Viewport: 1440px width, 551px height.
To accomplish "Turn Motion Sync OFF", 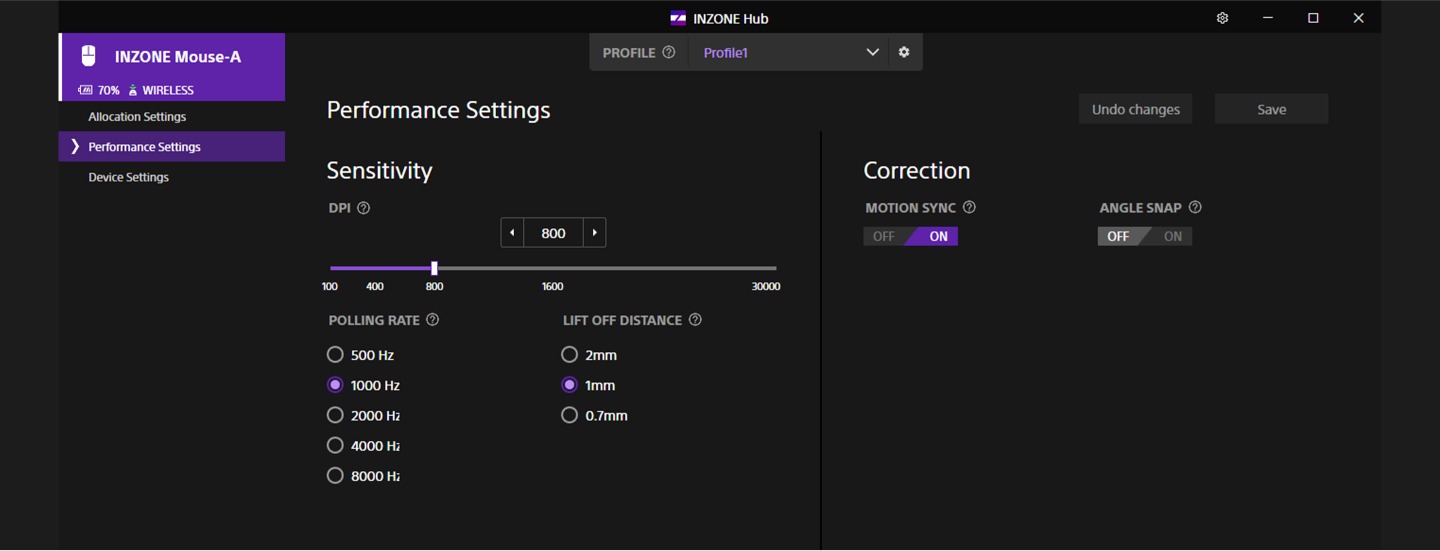I will [x=884, y=236].
